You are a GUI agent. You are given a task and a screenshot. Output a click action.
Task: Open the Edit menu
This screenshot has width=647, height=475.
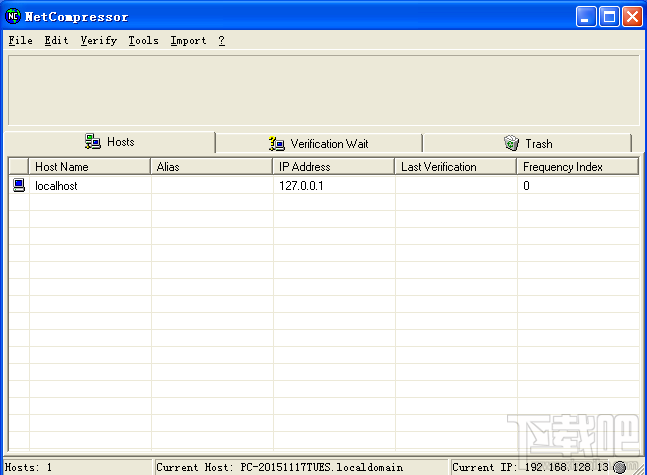[x=56, y=40]
